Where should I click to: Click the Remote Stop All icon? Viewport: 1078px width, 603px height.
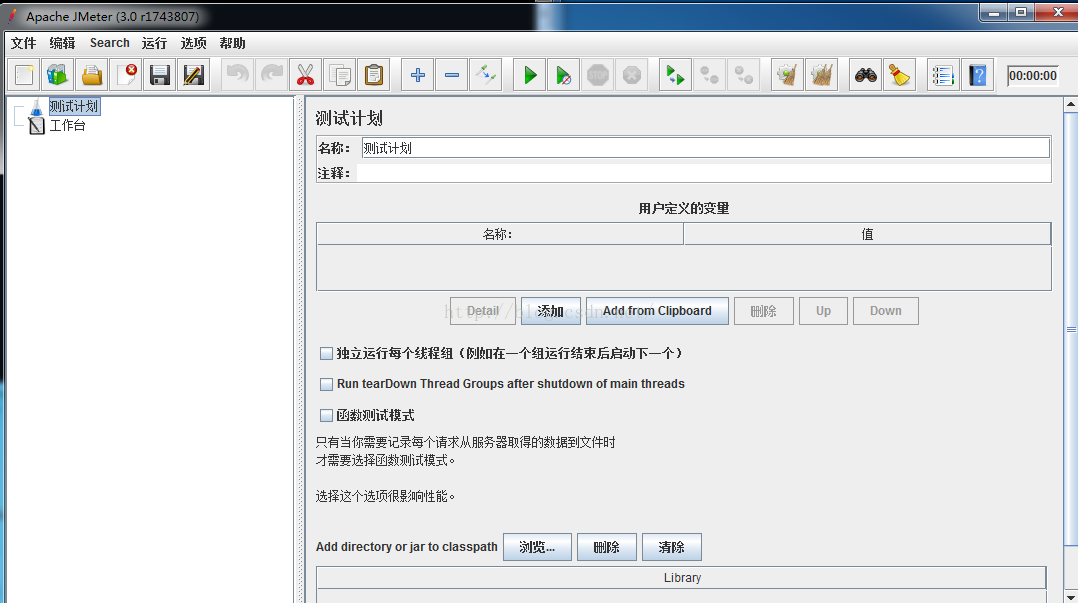click(x=710, y=75)
